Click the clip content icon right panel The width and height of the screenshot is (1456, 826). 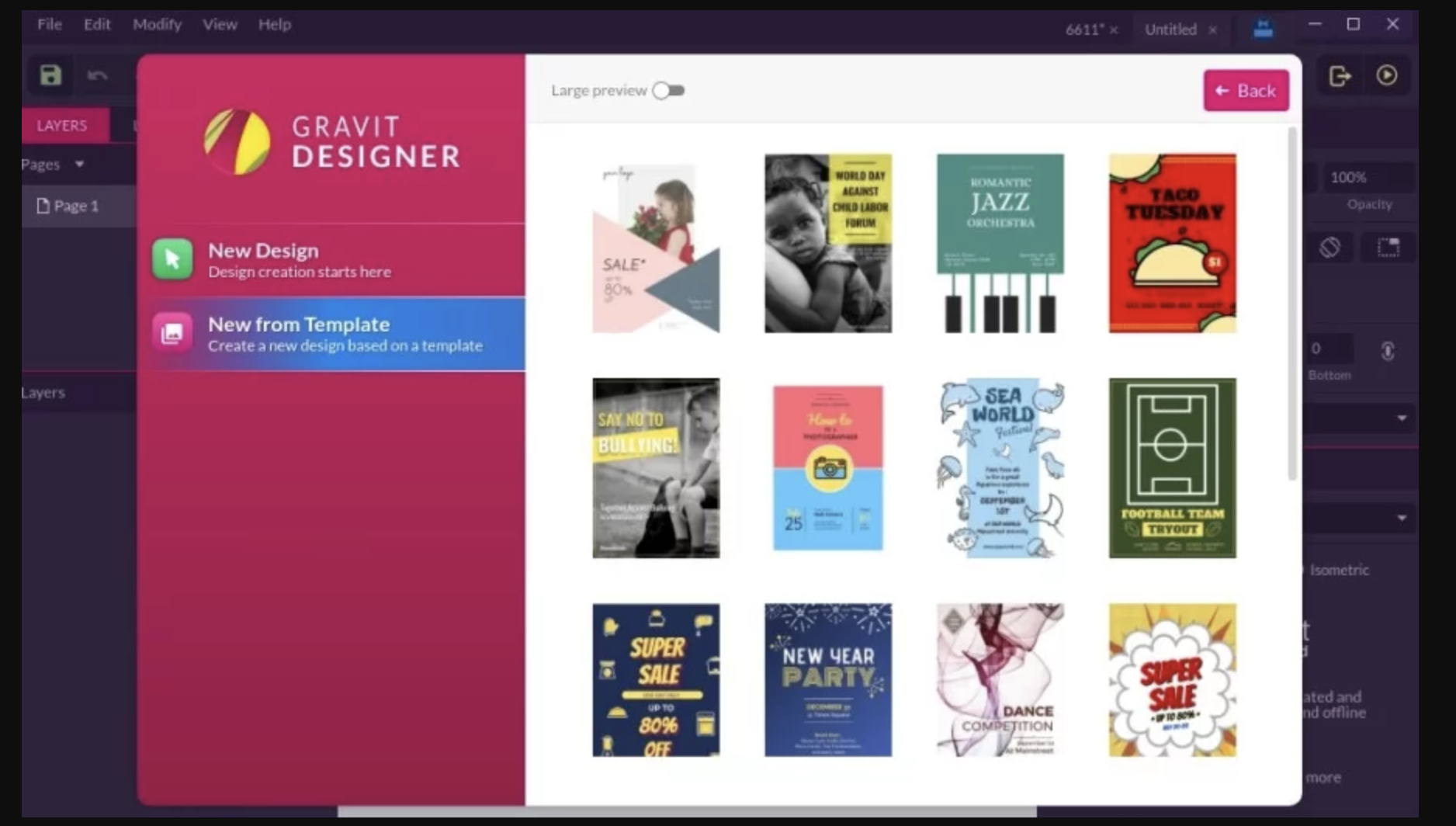pyautogui.click(x=1388, y=248)
